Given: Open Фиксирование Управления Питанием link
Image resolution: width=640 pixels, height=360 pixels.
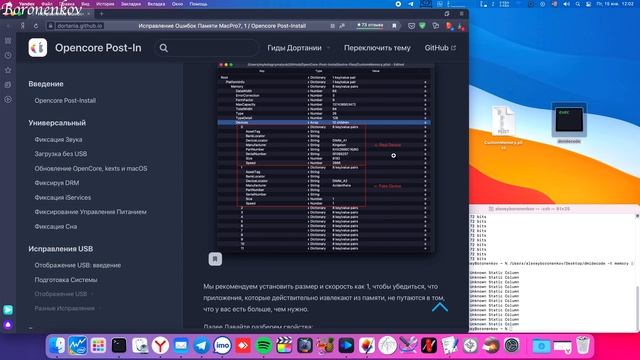Looking at the screenshot, I should click(90, 212).
